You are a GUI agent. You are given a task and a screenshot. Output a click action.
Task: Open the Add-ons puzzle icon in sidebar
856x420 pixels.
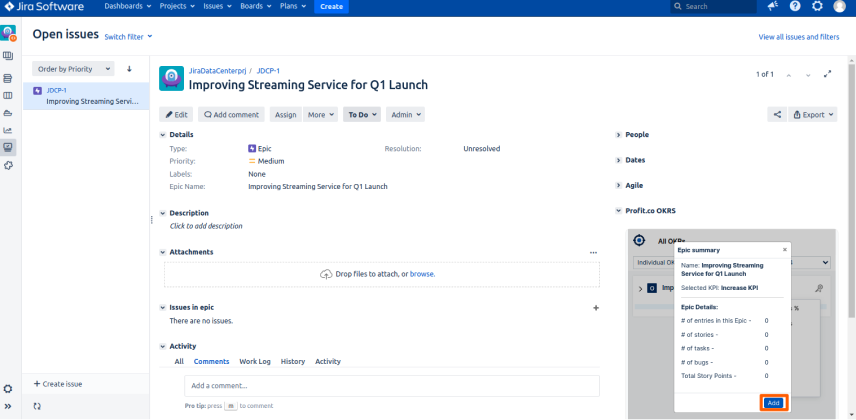coord(8,165)
